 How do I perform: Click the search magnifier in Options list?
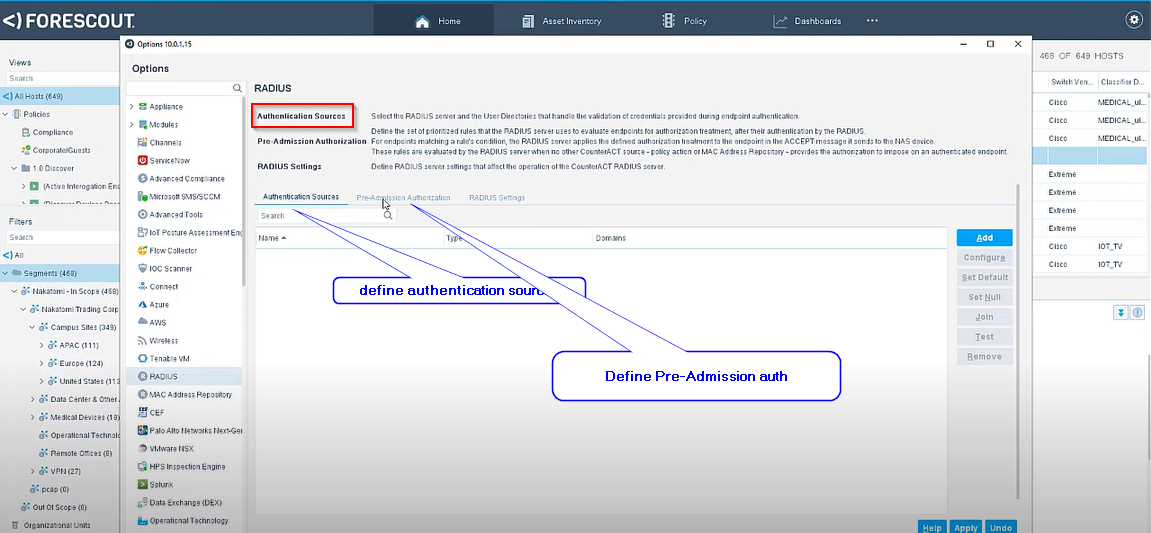237,88
